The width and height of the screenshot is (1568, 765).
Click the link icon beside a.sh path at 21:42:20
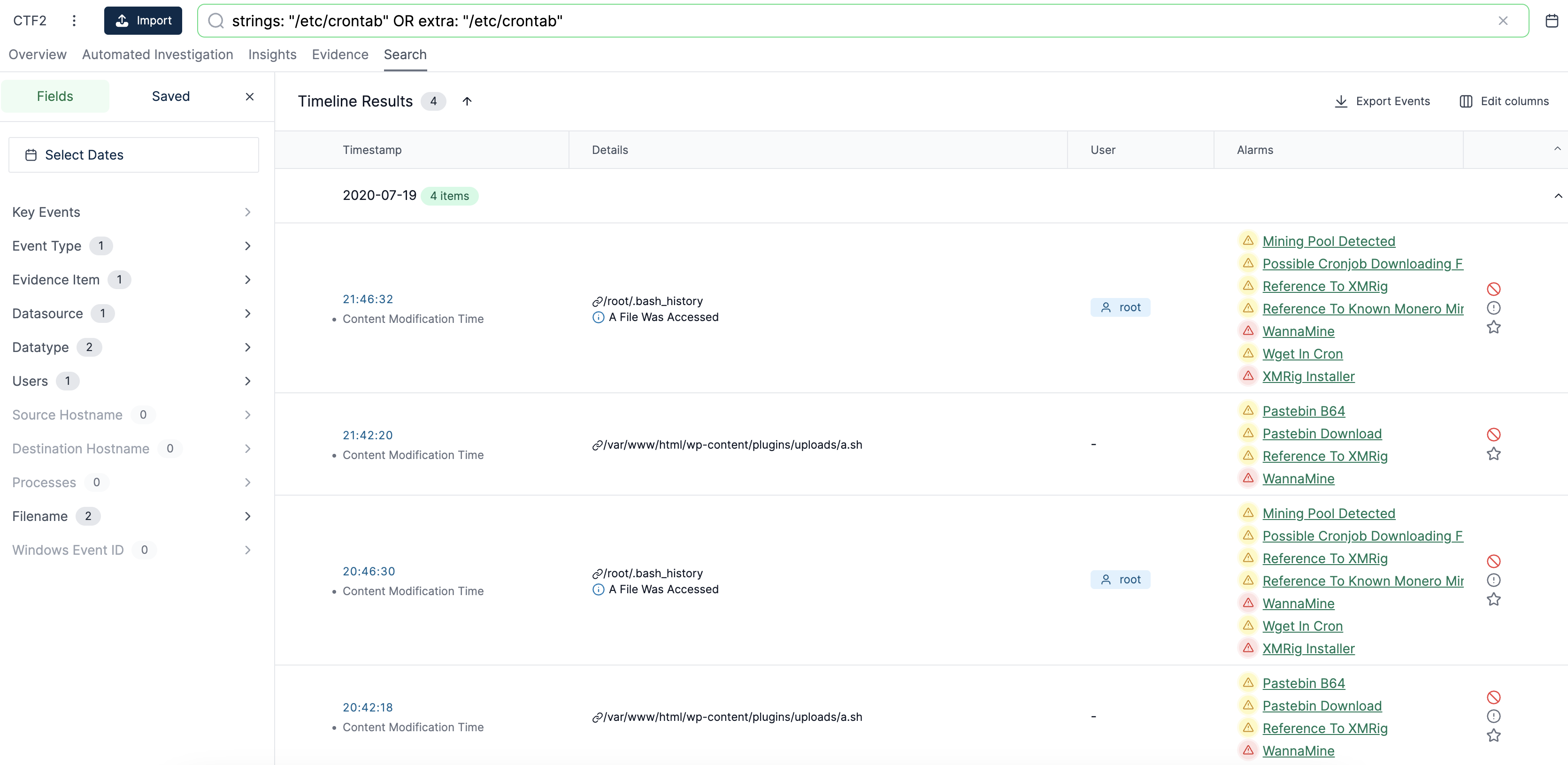[597, 445]
